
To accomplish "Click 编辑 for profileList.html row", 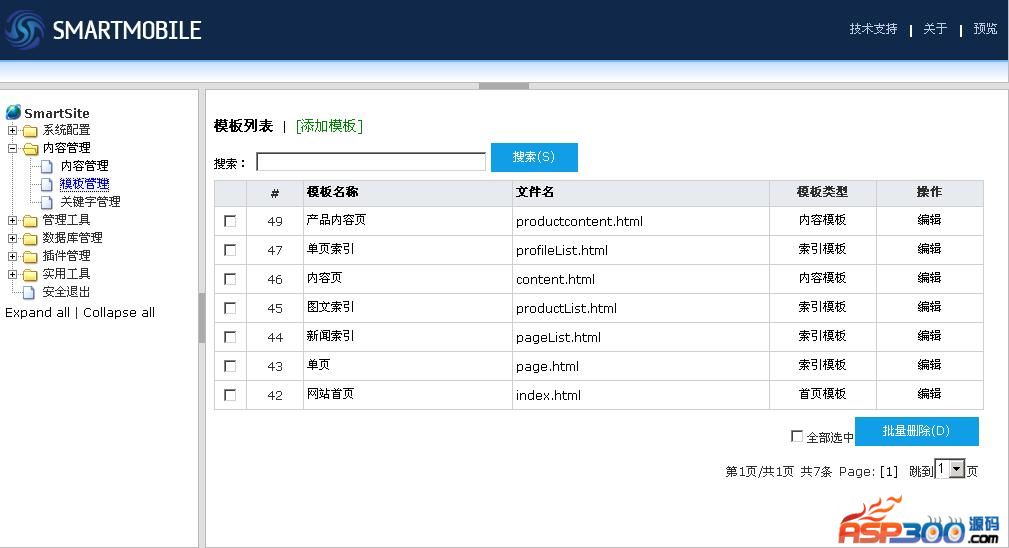I will pyautogui.click(x=929, y=249).
